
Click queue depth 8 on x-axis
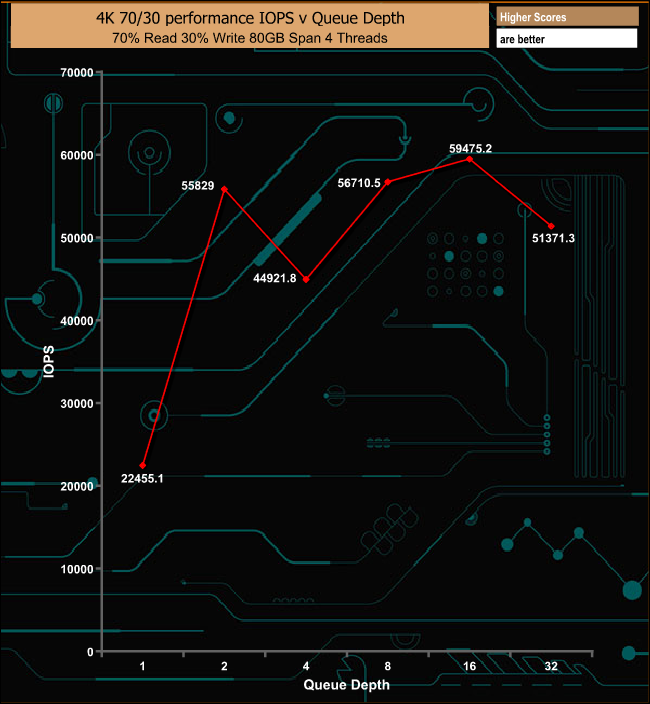(x=388, y=666)
